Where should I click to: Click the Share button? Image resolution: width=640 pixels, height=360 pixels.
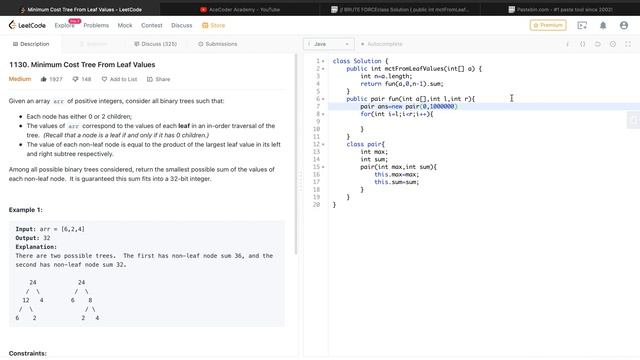[158, 79]
